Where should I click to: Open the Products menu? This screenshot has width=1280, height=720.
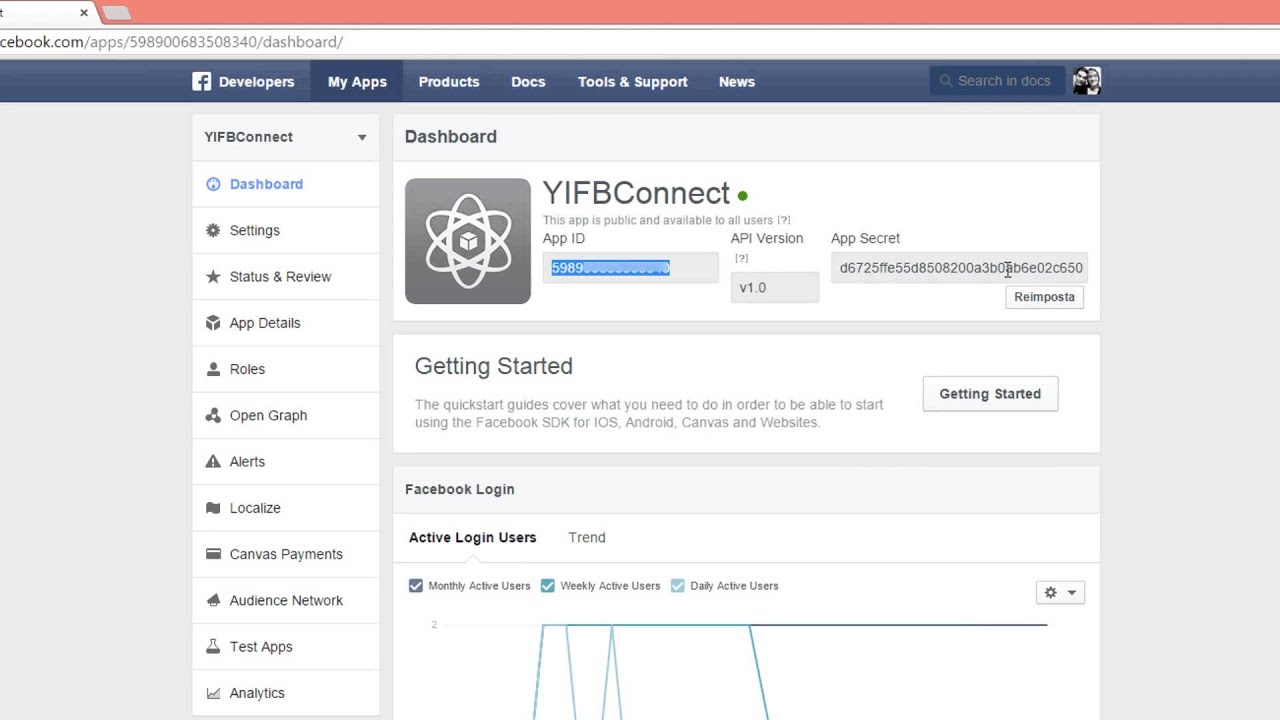449,82
